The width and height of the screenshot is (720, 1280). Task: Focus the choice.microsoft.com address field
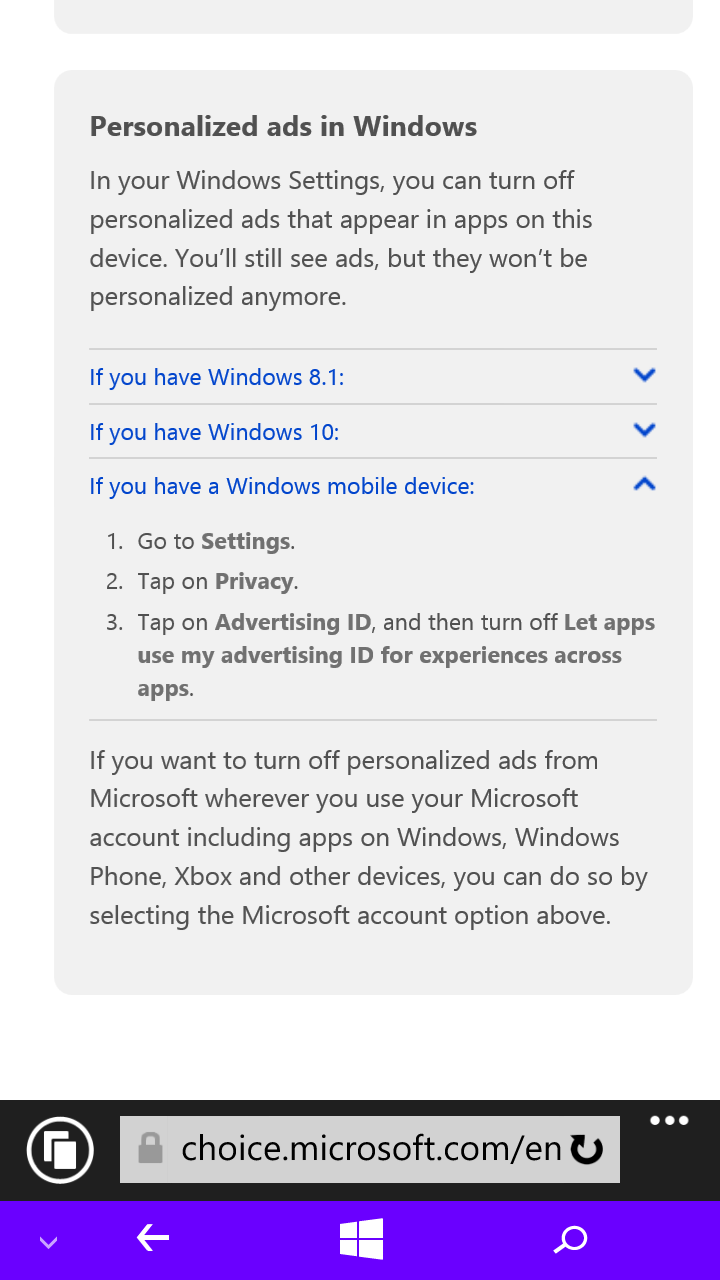click(370, 1149)
